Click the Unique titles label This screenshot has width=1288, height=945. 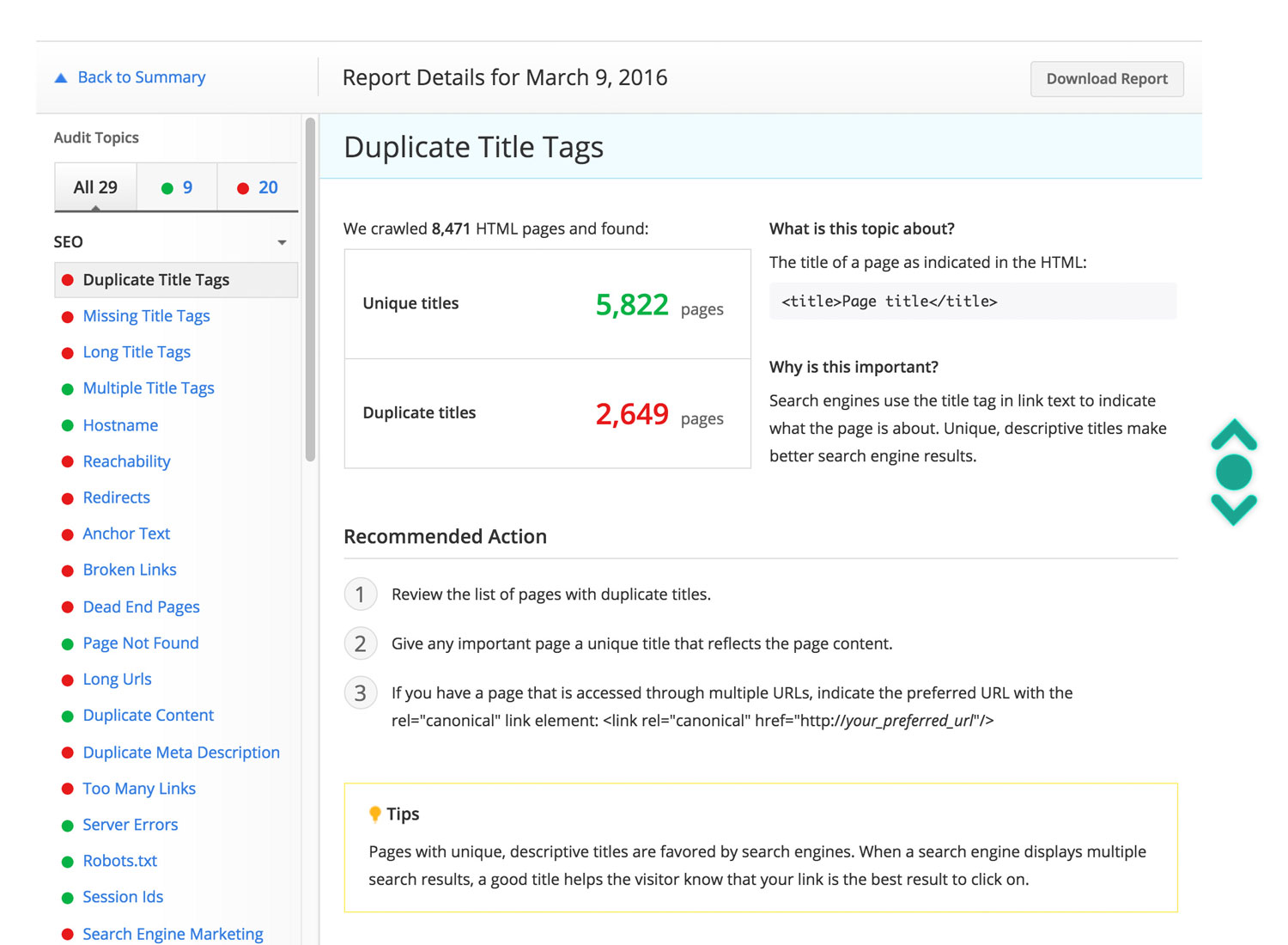tap(410, 303)
